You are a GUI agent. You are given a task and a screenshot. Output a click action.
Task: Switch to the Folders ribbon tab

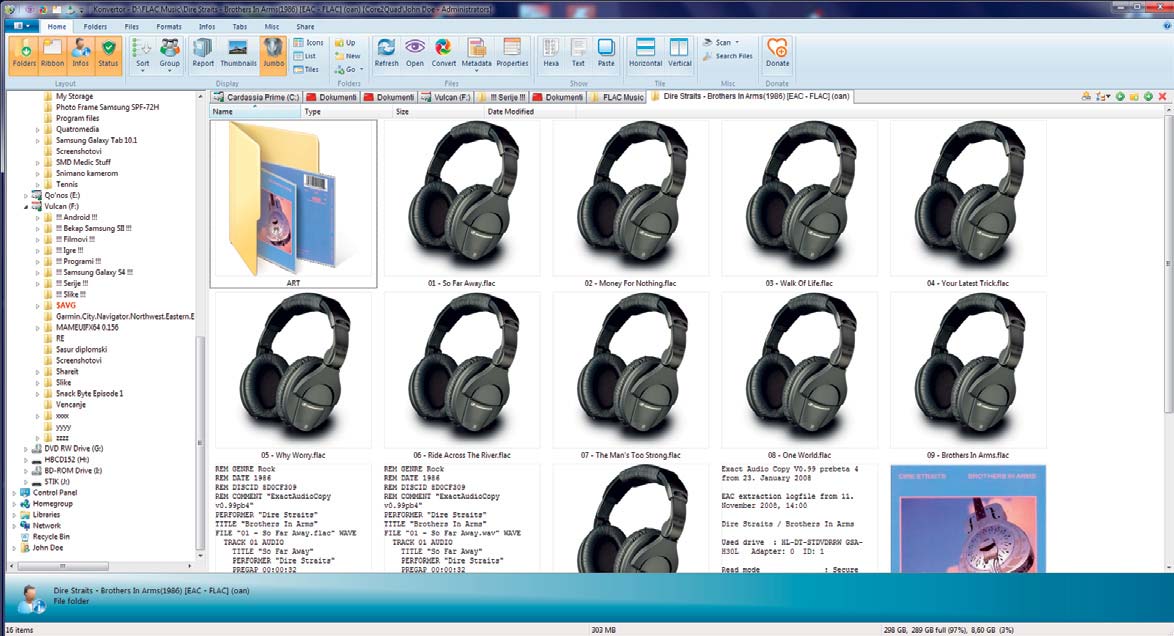click(95, 27)
